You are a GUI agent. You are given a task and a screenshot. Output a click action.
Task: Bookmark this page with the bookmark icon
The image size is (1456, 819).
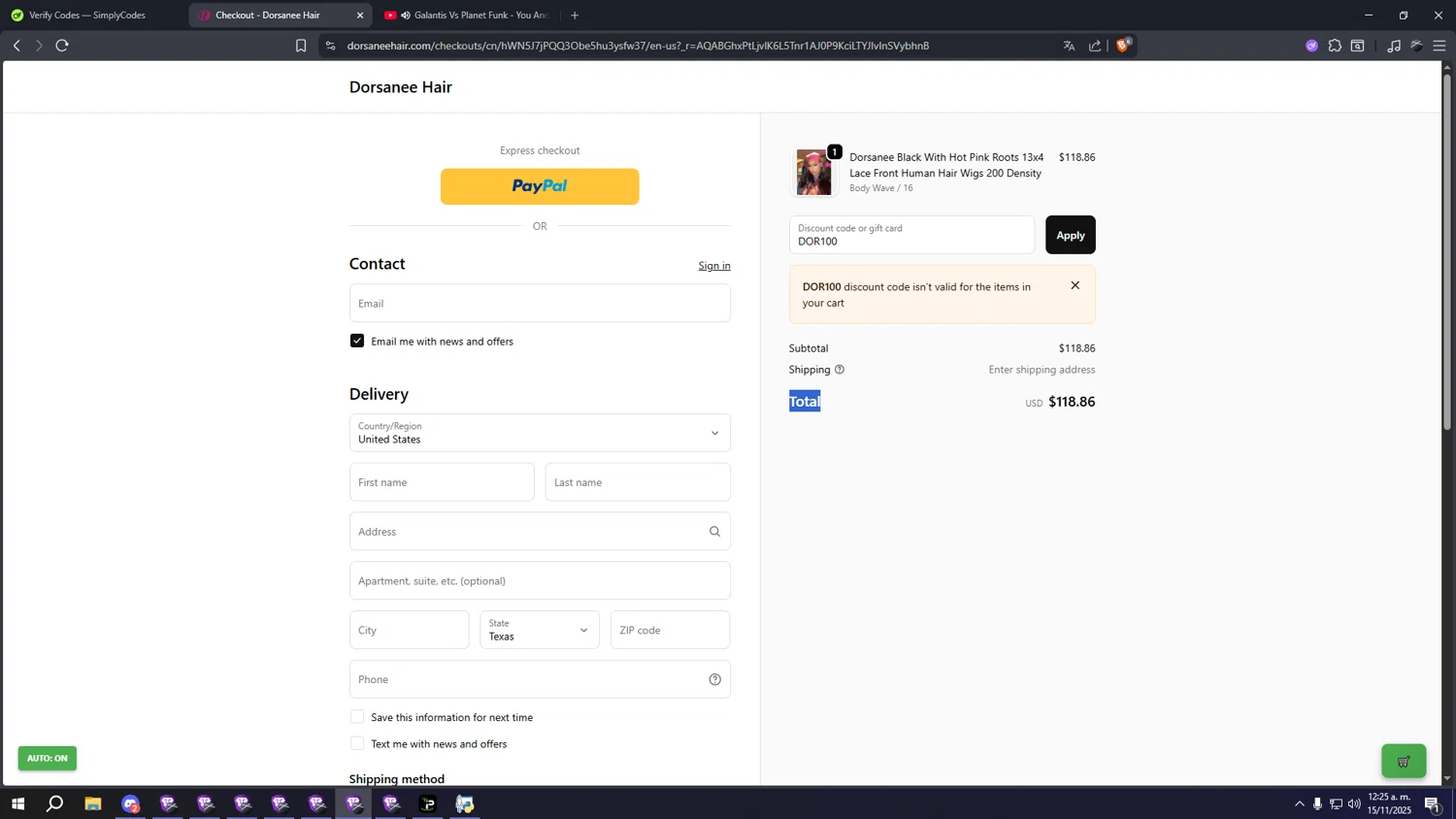coord(301,46)
